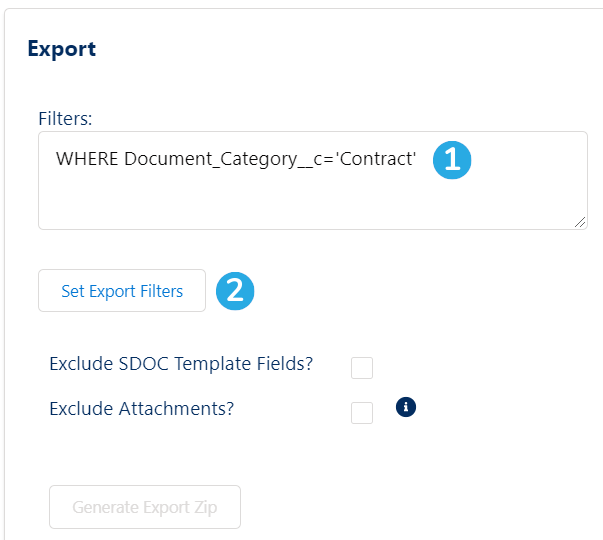Place cursor on 'Contract' value in filter
Viewport: 603px width, 540px height.
pyautogui.click(x=376, y=159)
